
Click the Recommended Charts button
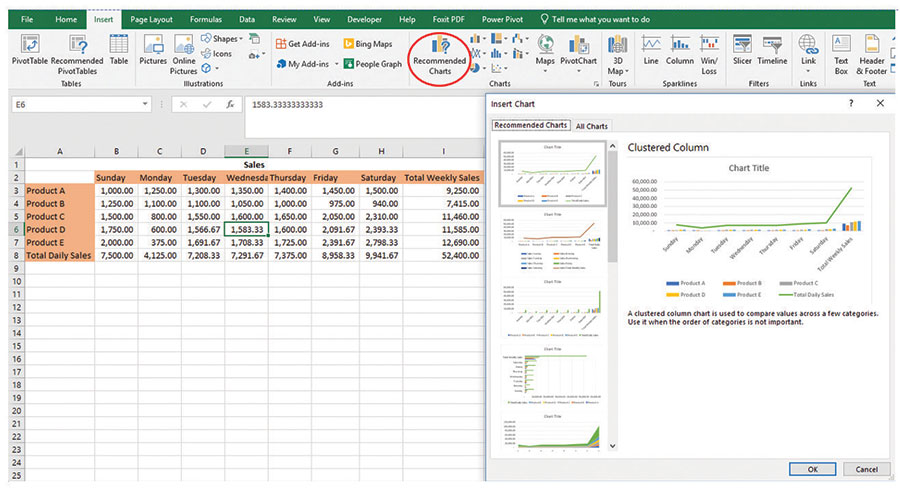coord(440,56)
